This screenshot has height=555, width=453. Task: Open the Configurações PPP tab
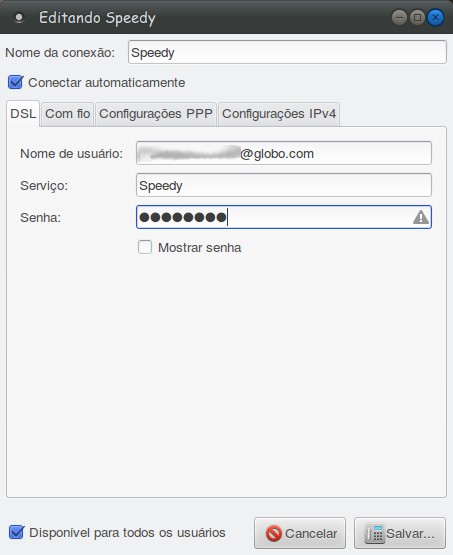(x=156, y=114)
